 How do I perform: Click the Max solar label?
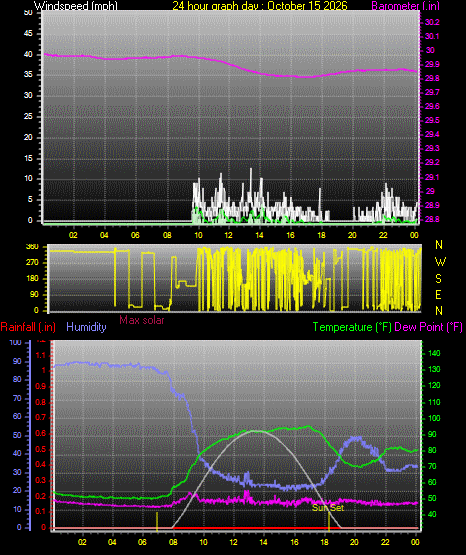[142, 320]
